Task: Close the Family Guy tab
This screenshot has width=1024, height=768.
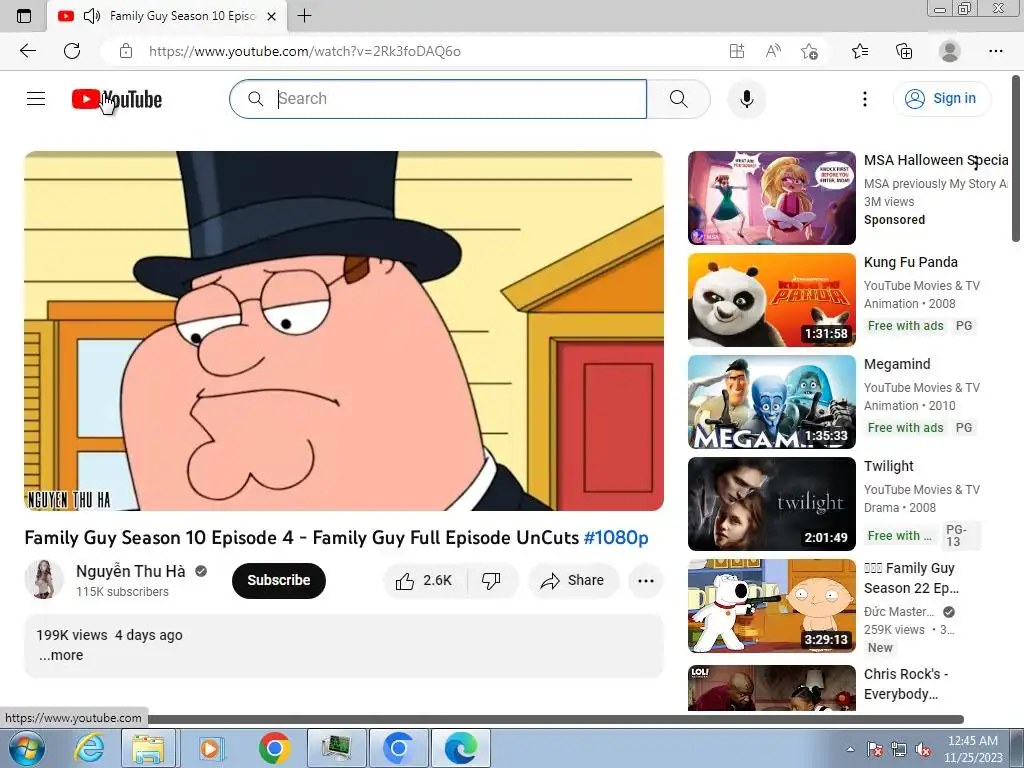Action: point(272,16)
